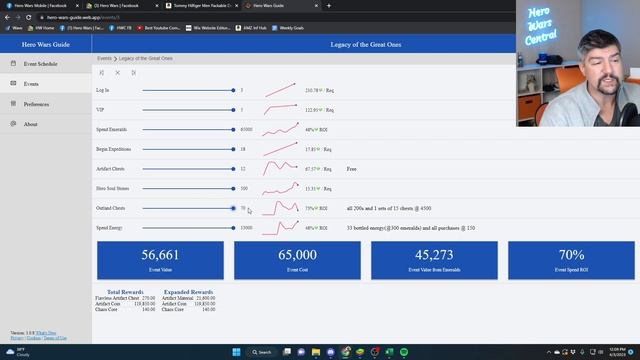Click the Hero Wars Guide header title

coord(46,44)
